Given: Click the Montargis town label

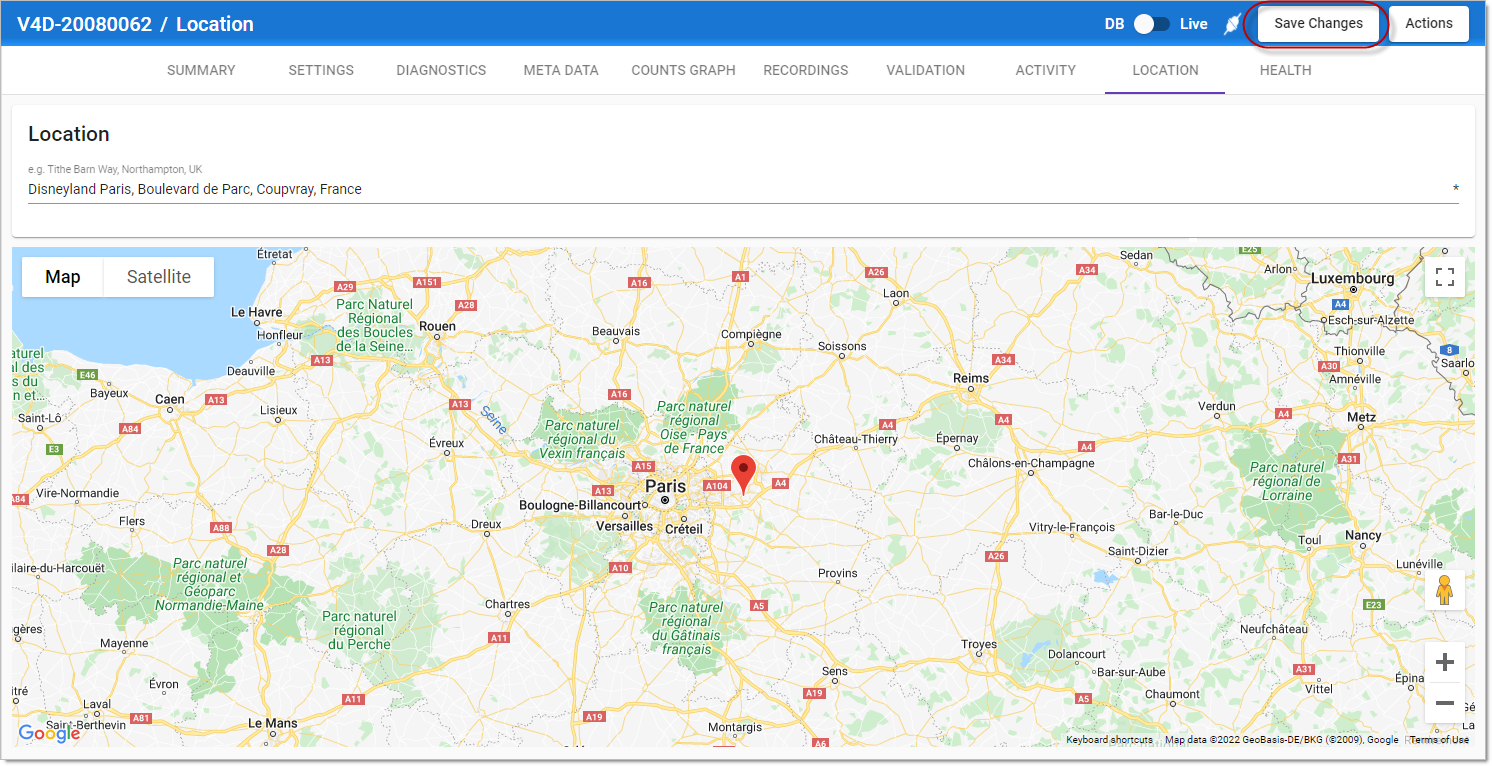Looking at the screenshot, I should 735,727.
